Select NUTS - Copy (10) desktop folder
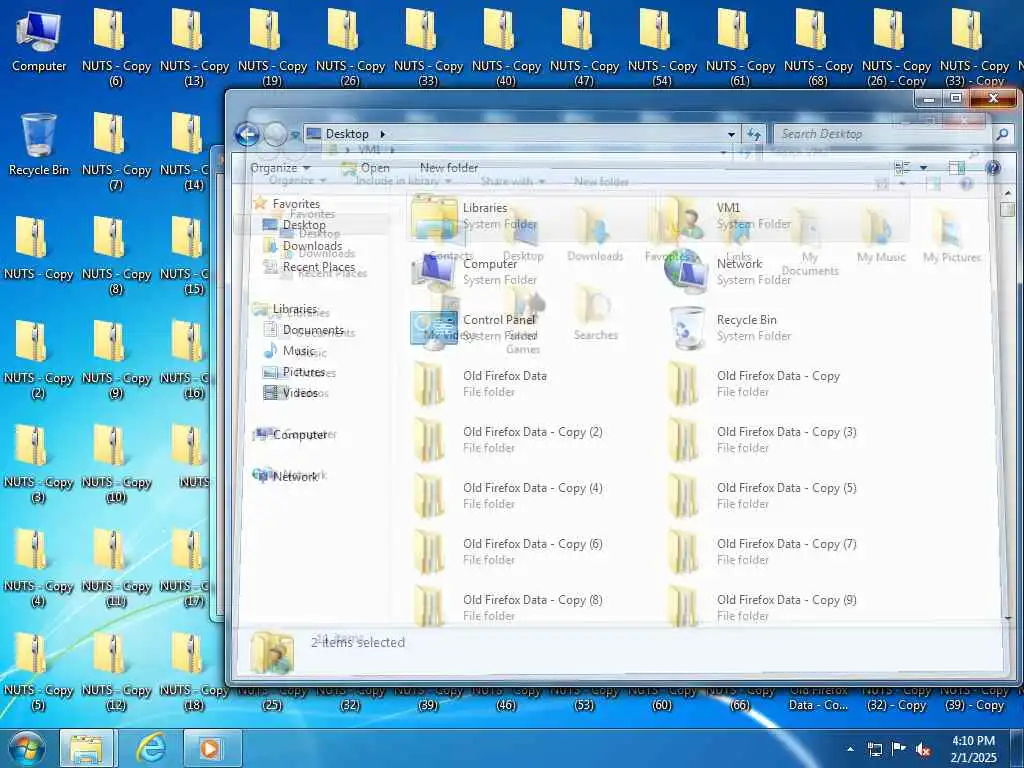 116,464
